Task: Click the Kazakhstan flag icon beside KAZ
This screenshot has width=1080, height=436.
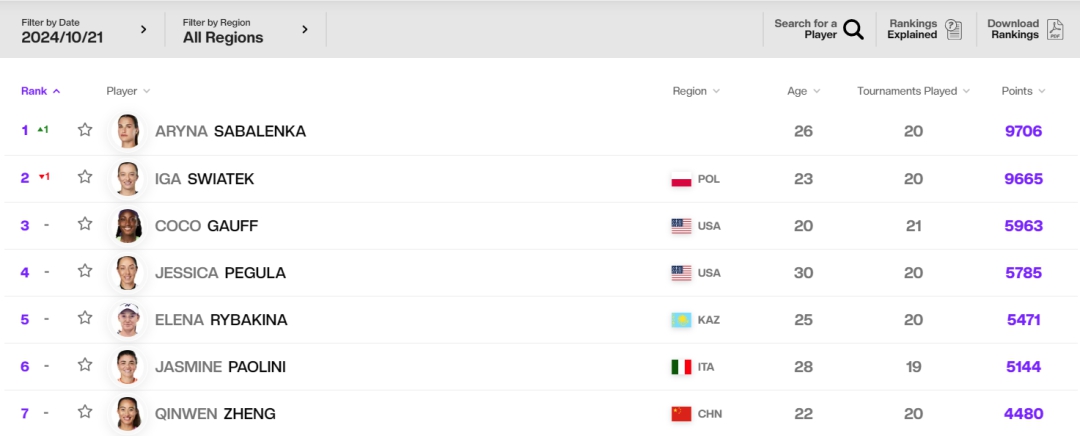Action: coord(681,320)
